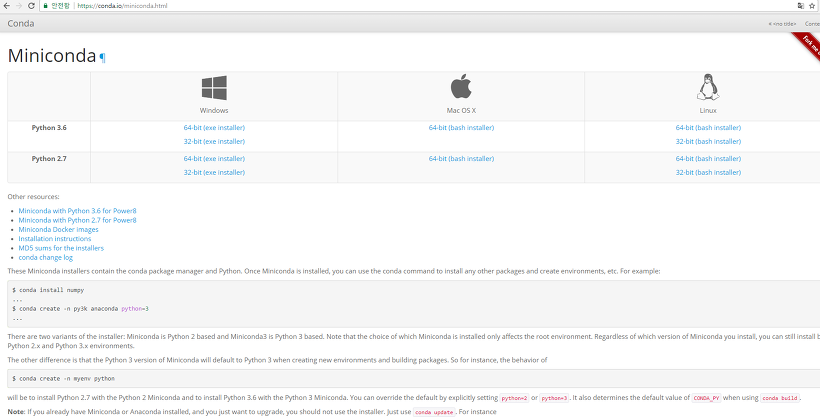This screenshot has height=419, width=820.
Task: Open MD5 sums for the installers link
Action: tap(61, 248)
